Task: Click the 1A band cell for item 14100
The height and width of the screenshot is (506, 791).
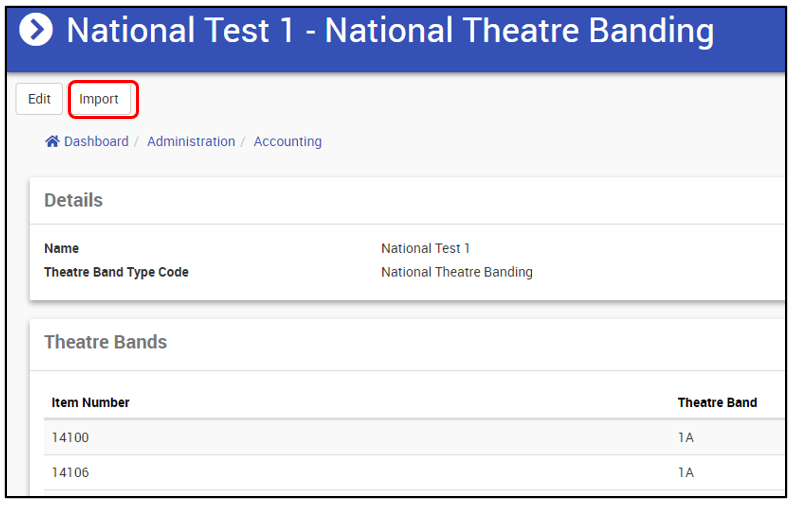Action: click(686, 437)
